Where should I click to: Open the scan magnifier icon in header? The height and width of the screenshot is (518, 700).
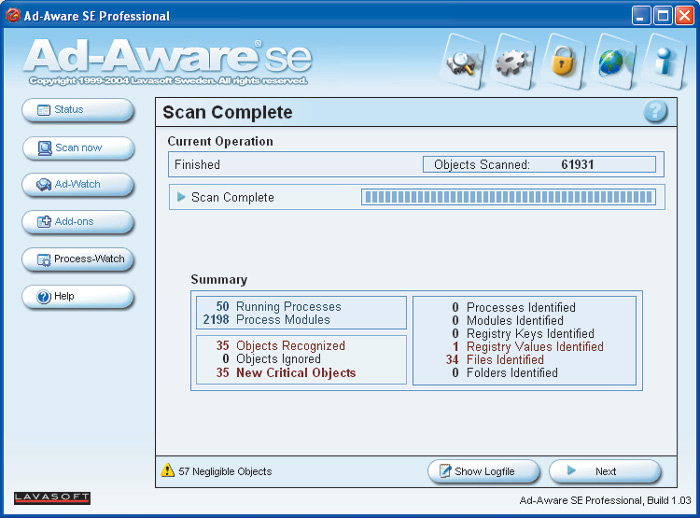coord(462,62)
